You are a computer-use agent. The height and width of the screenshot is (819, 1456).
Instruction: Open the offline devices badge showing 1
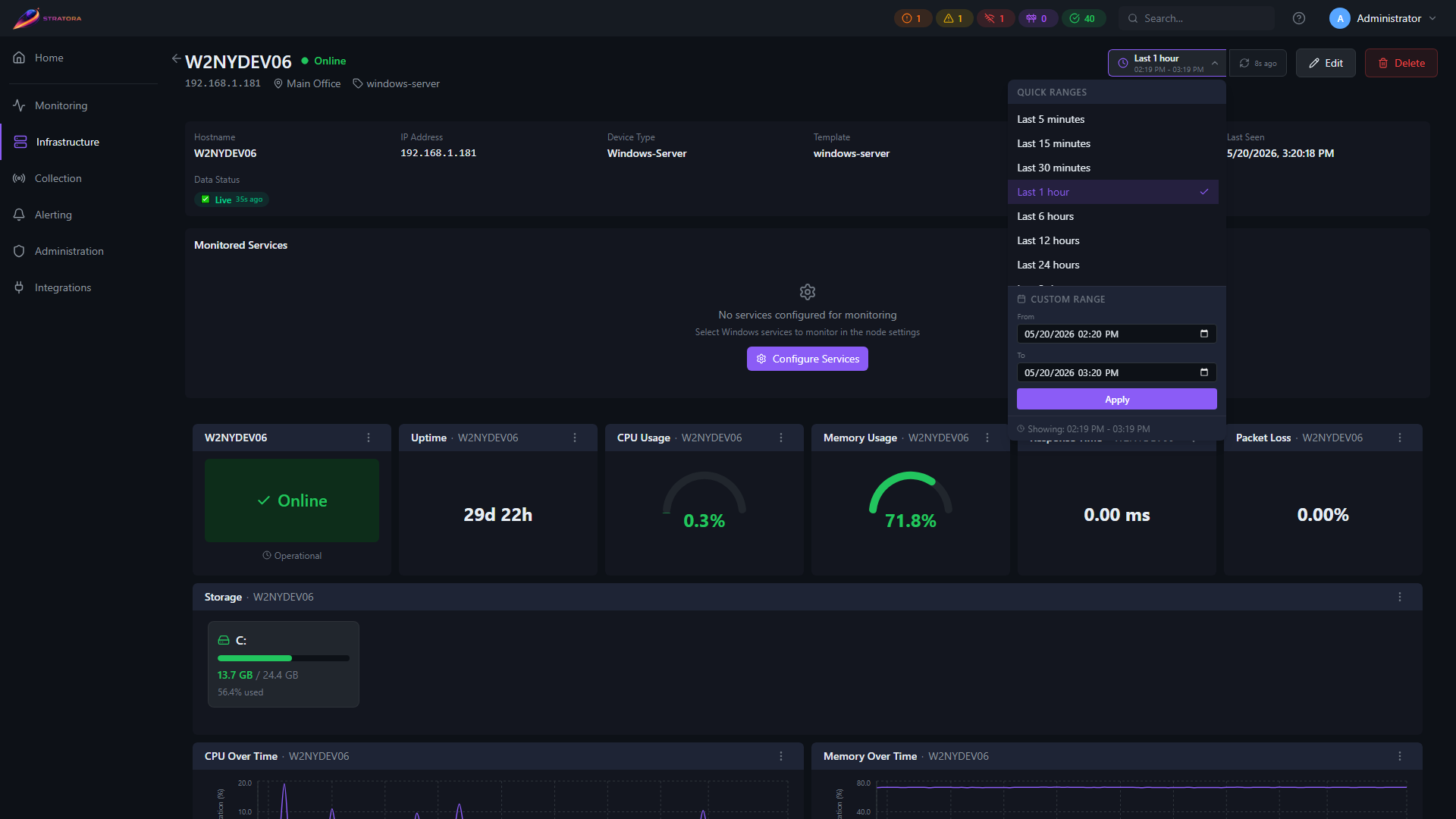coord(995,18)
